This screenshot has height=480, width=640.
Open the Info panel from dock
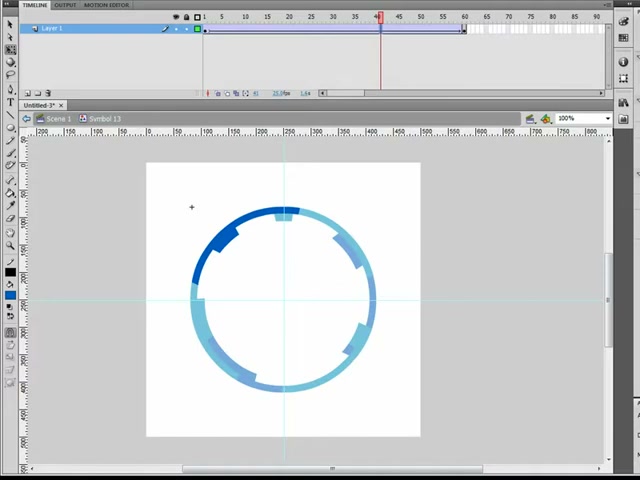tap(623, 62)
